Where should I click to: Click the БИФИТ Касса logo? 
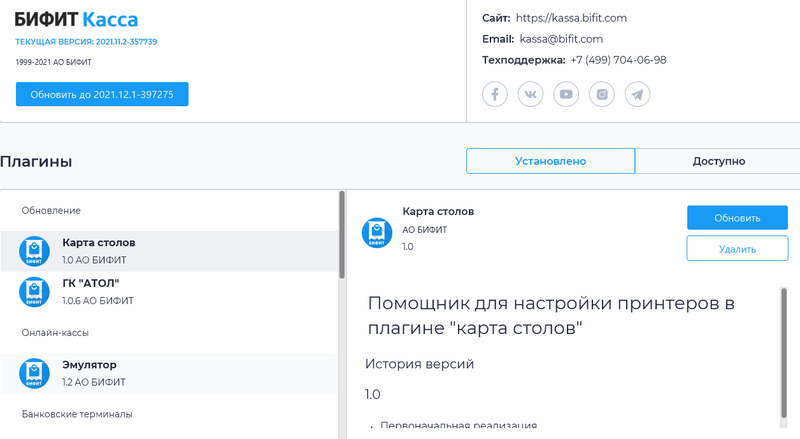77,20
